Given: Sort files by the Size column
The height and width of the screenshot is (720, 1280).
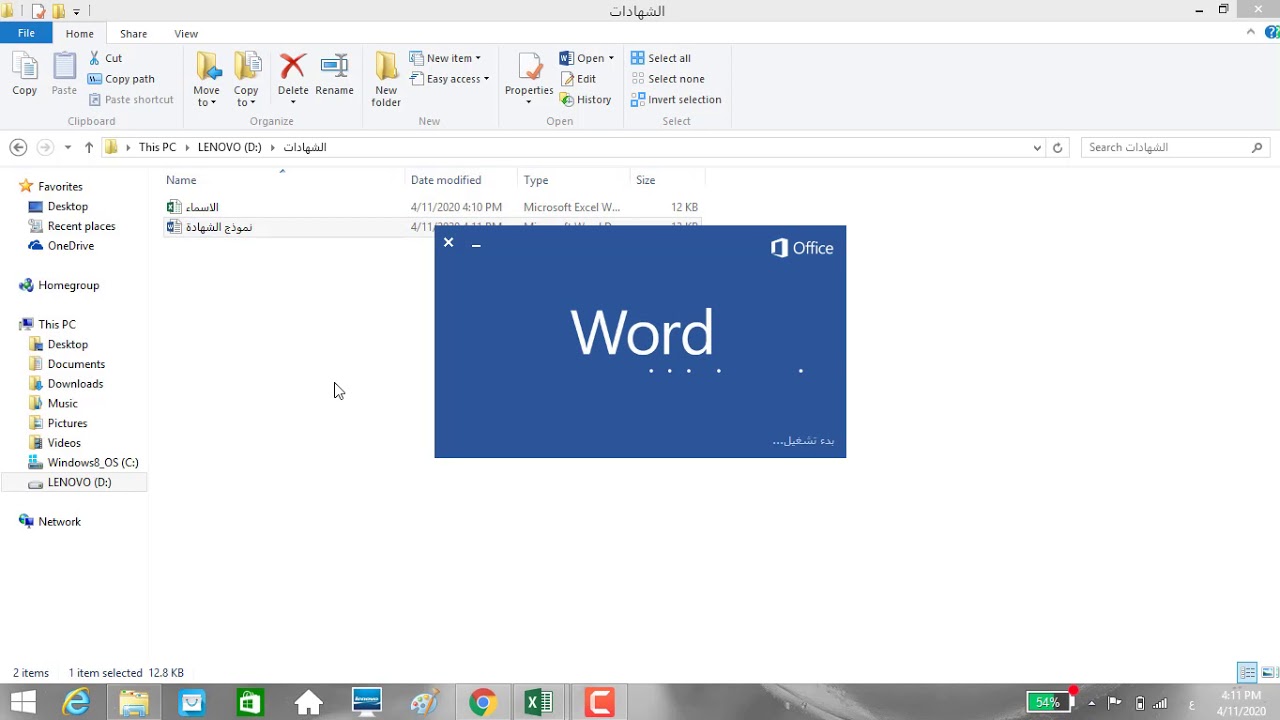Looking at the screenshot, I should pos(668,180).
